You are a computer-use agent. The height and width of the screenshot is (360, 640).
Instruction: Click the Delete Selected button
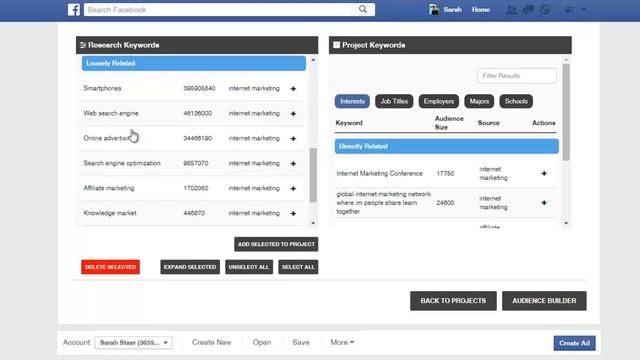tap(110, 267)
